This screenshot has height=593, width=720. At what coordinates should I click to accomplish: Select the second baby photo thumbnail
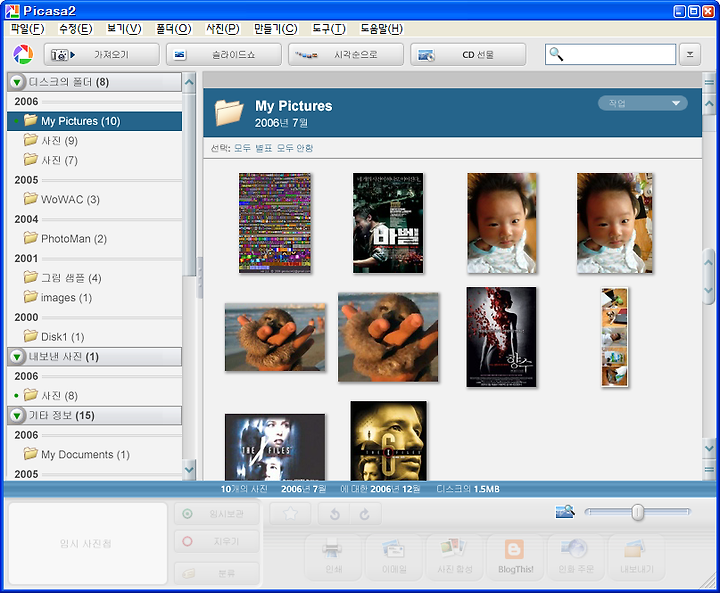point(615,223)
